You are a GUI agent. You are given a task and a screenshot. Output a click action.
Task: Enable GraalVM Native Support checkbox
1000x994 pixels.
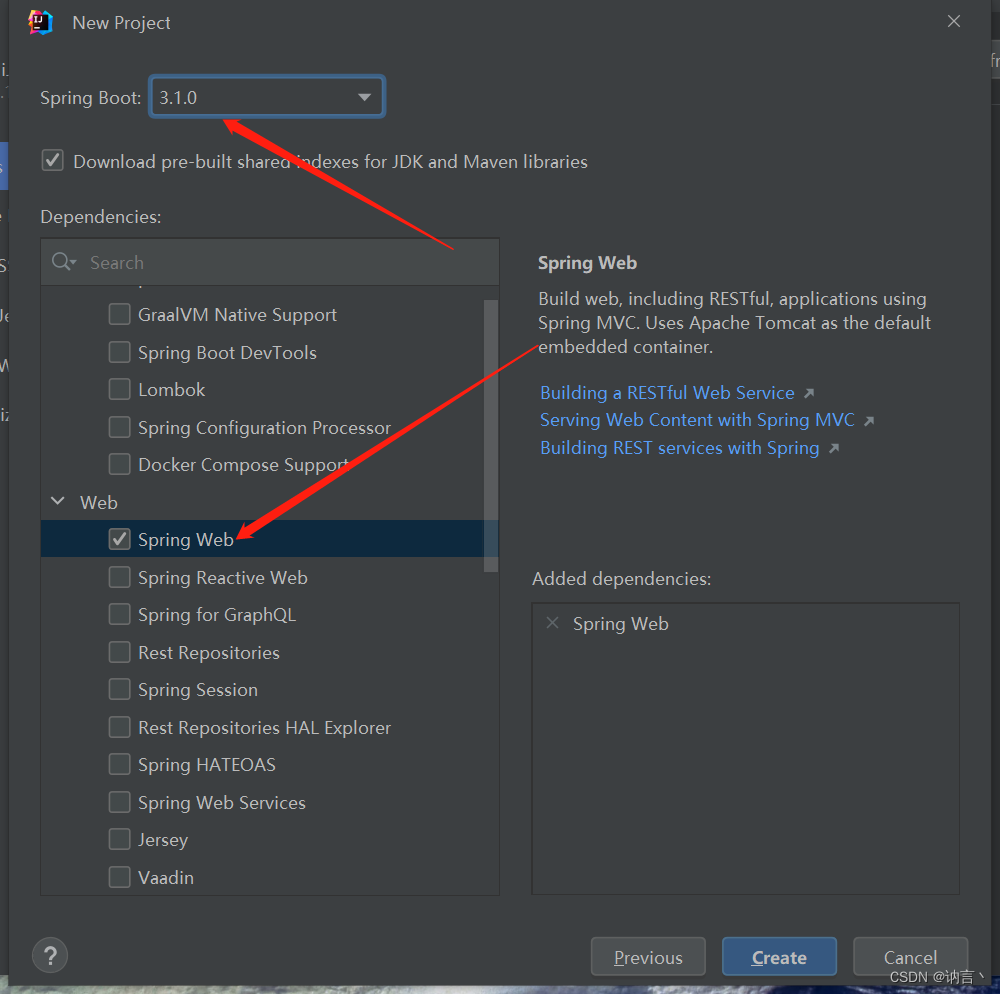pos(119,314)
